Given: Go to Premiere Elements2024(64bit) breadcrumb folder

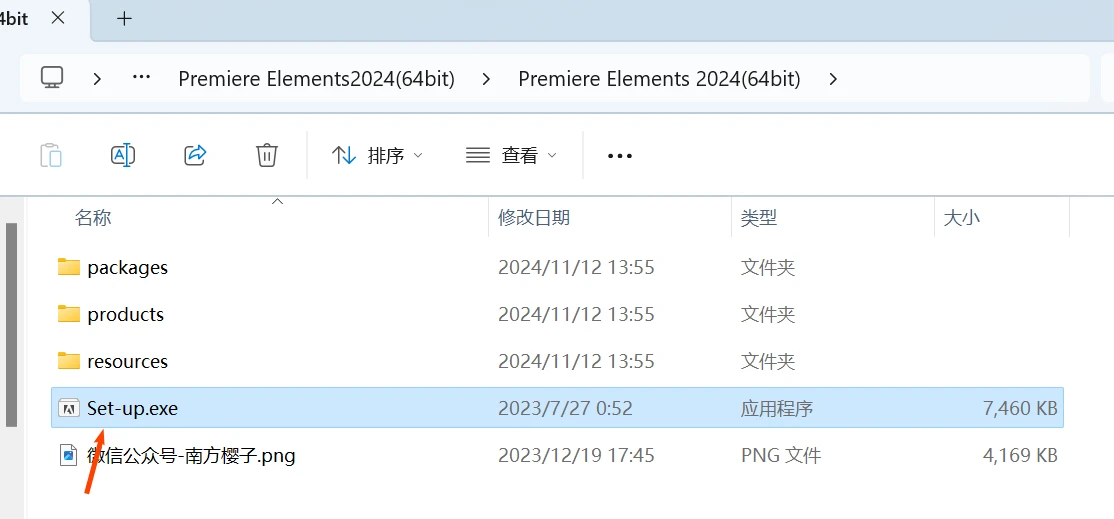Looking at the screenshot, I should [x=316, y=78].
